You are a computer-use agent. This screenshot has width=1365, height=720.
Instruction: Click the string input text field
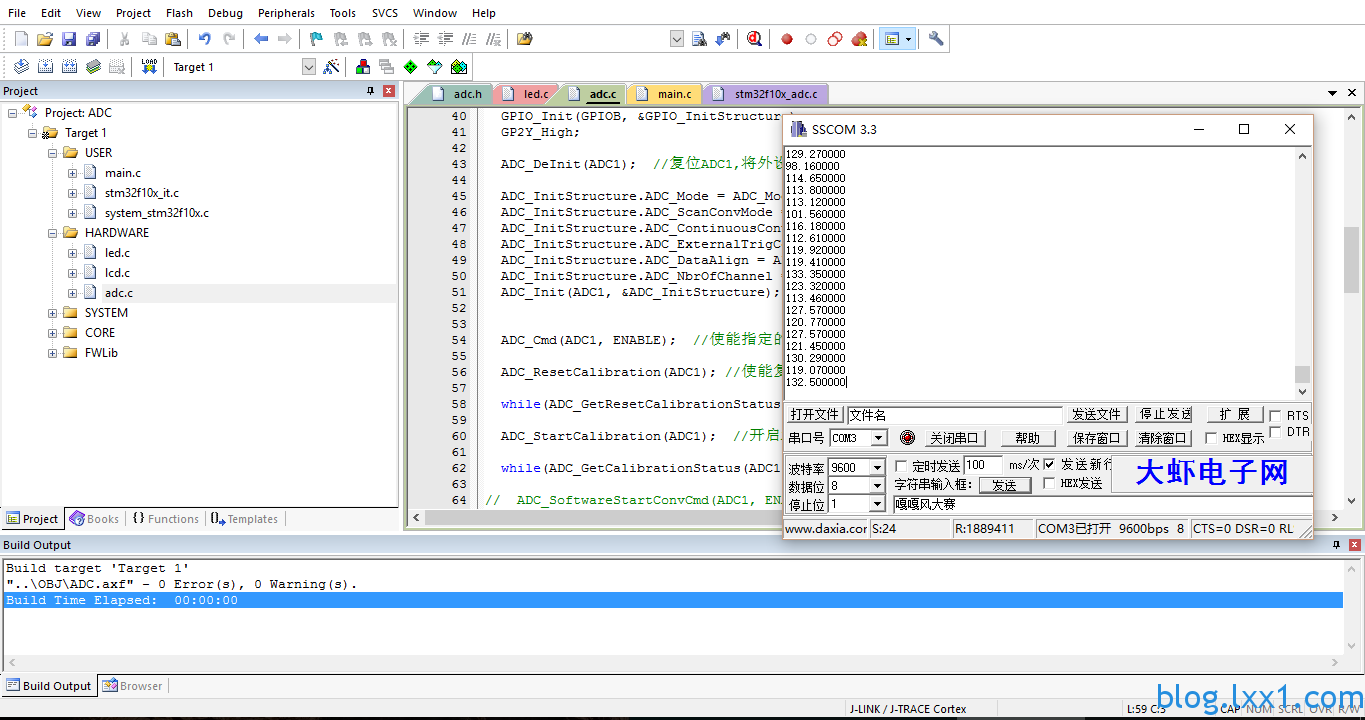(x=1102, y=505)
